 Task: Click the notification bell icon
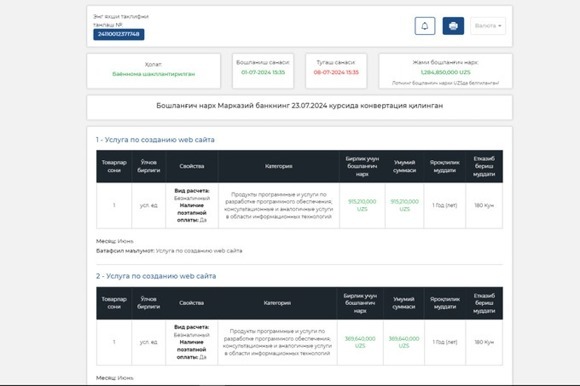pyautogui.click(x=425, y=26)
